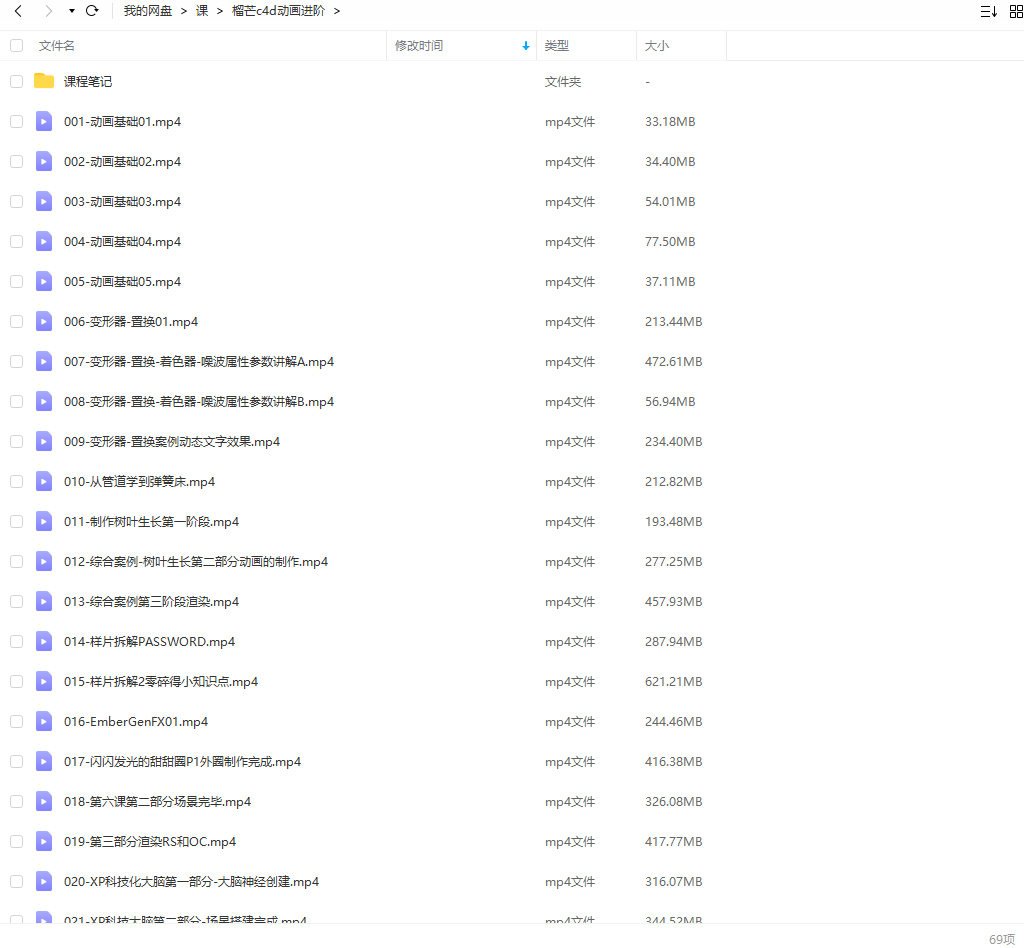
Task: Open file 019-第三部分渲染RS和OC.mp4
Action: coord(150,841)
